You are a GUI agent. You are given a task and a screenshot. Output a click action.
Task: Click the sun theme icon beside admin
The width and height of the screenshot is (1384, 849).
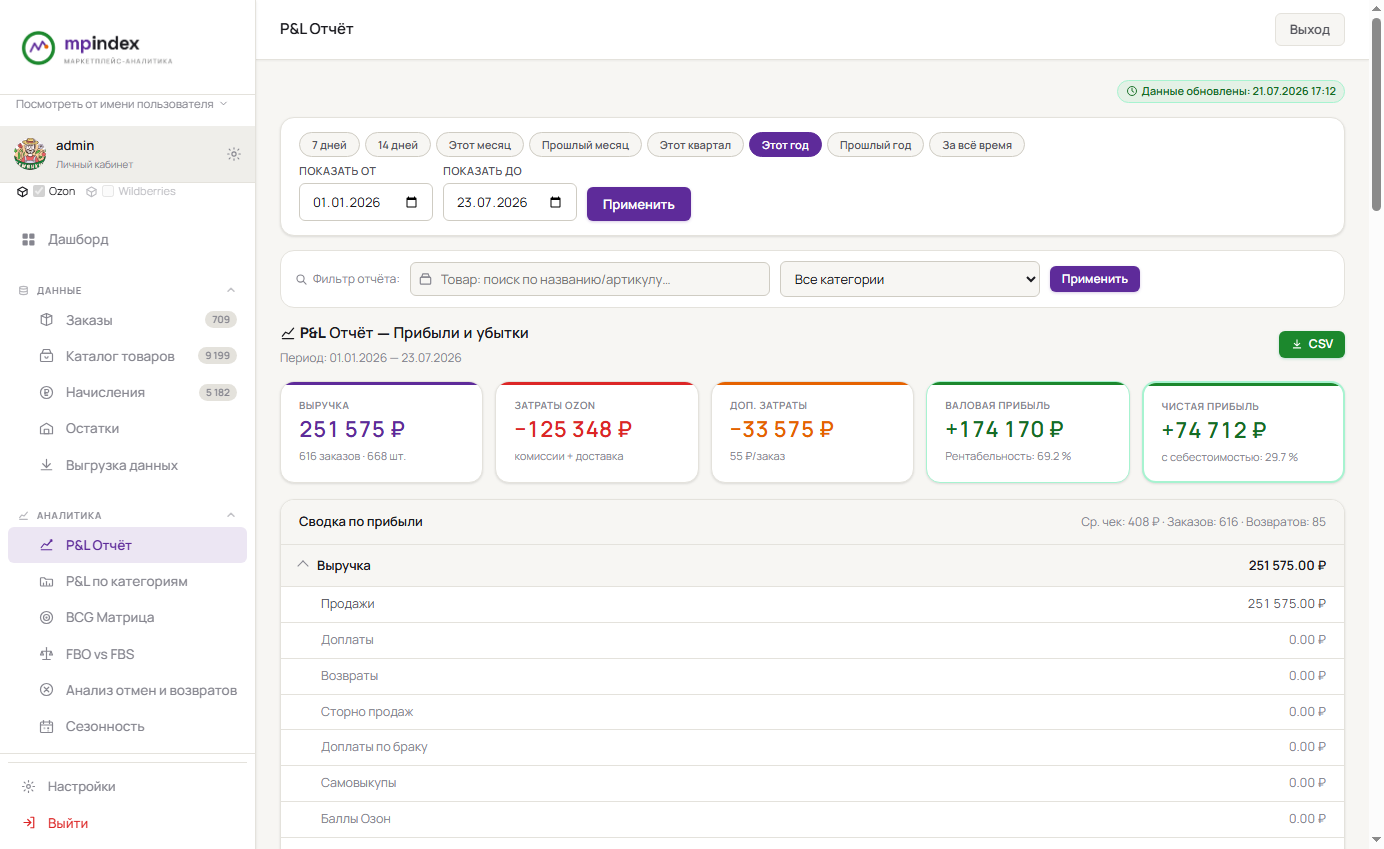(x=234, y=154)
